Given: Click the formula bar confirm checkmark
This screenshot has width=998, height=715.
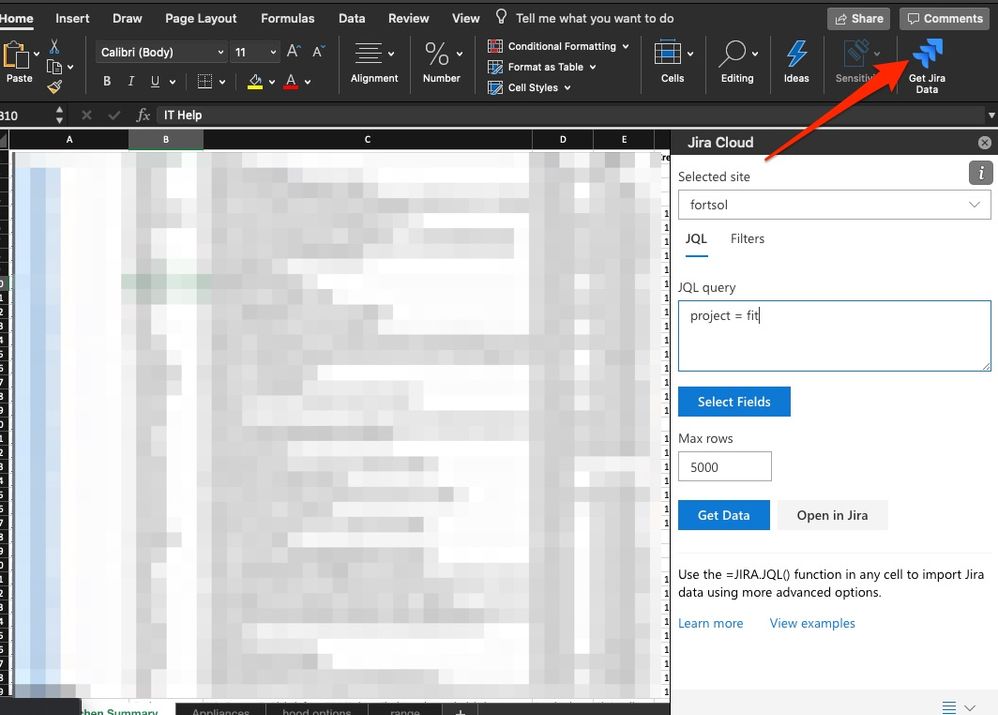Looking at the screenshot, I should click(114, 115).
